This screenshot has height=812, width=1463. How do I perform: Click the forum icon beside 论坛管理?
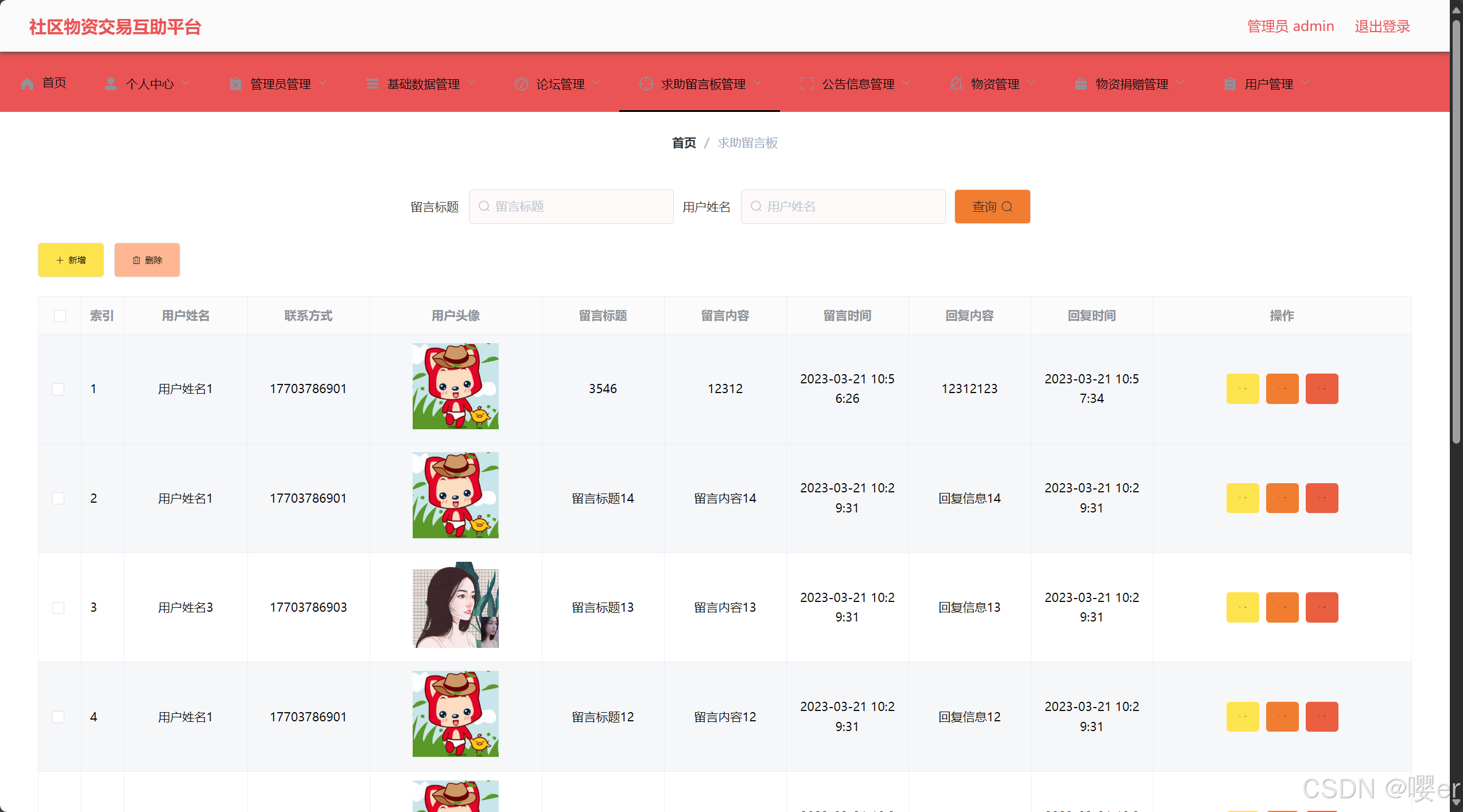(521, 84)
